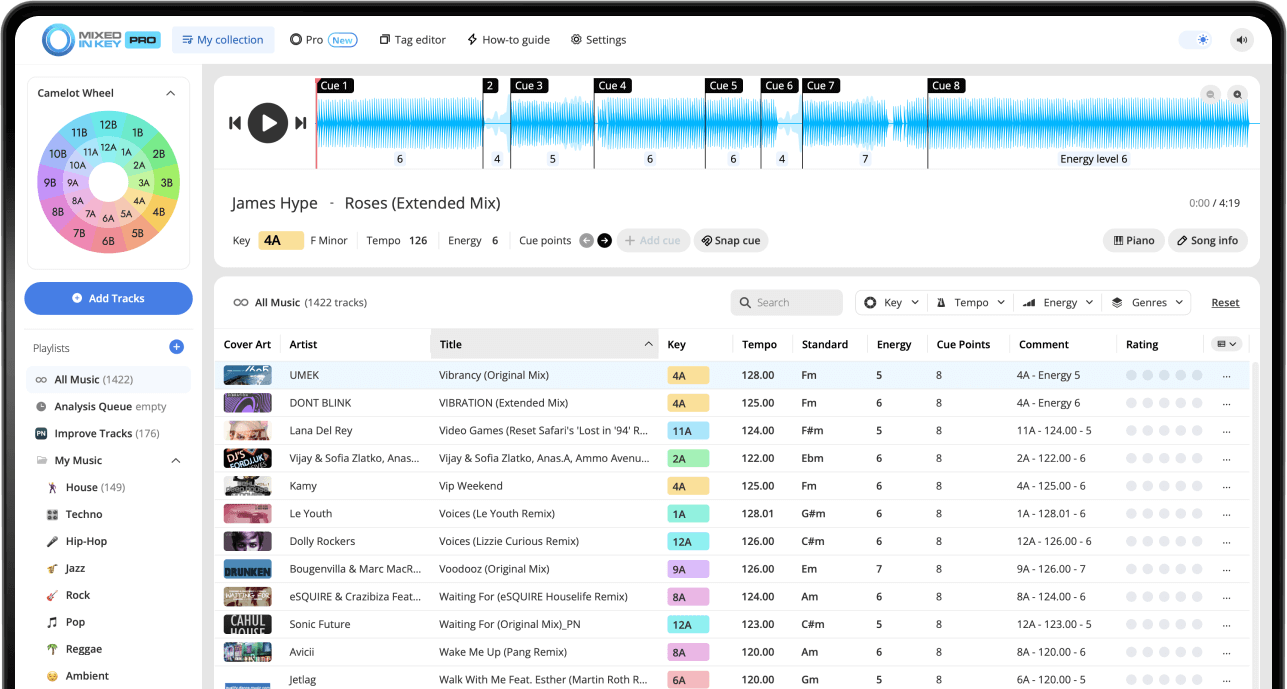Mute sound with speaker icon

pyautogui.click(x=1242, y=40)
